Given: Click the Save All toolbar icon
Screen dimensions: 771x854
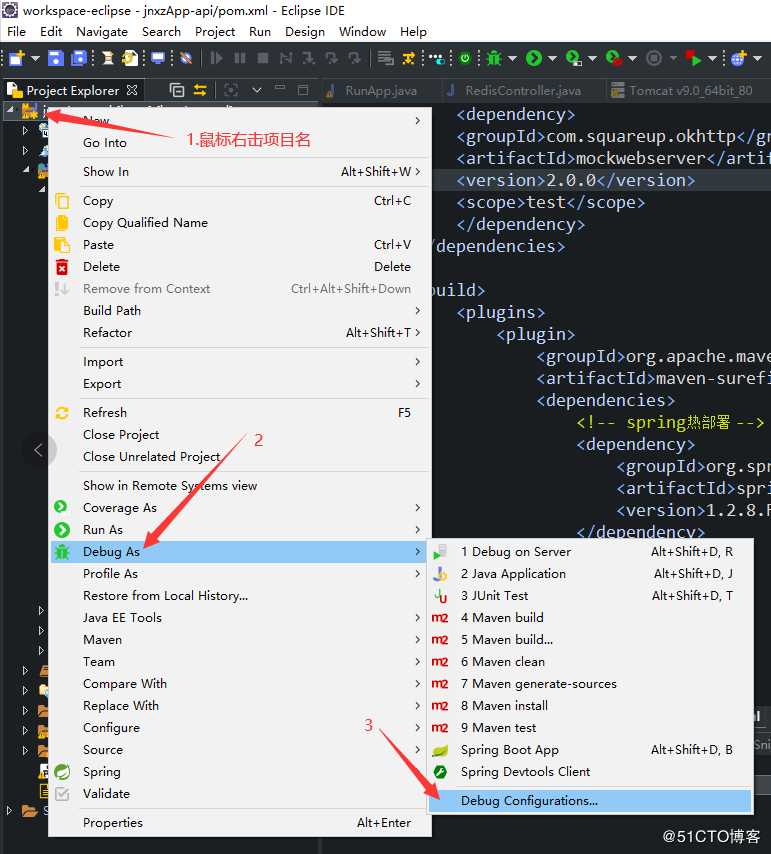Looking at the screenshot, I should (79, 58).
